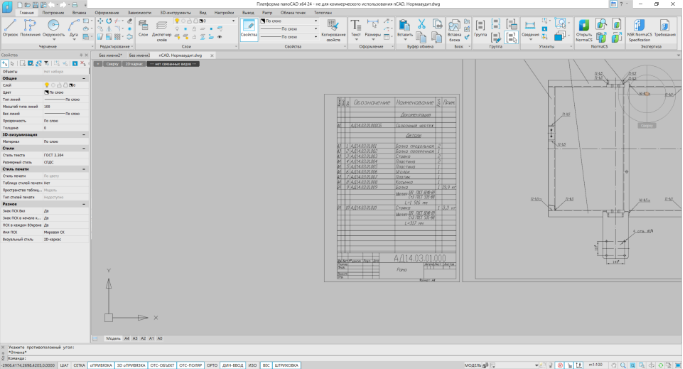Screen dimensions: 683x369
Task: Click the Группа icon in the ribbon
Action: 480,28
